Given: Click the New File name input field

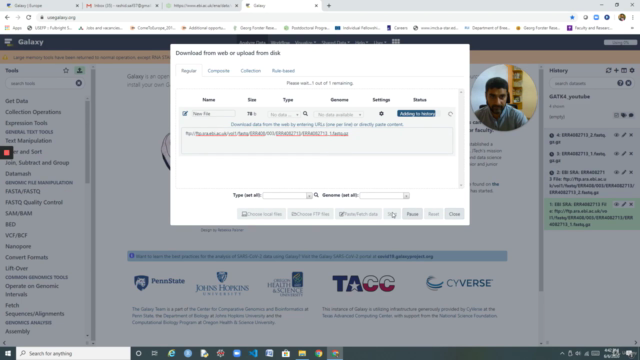Looking at the screenshot, I should (213, 113).
